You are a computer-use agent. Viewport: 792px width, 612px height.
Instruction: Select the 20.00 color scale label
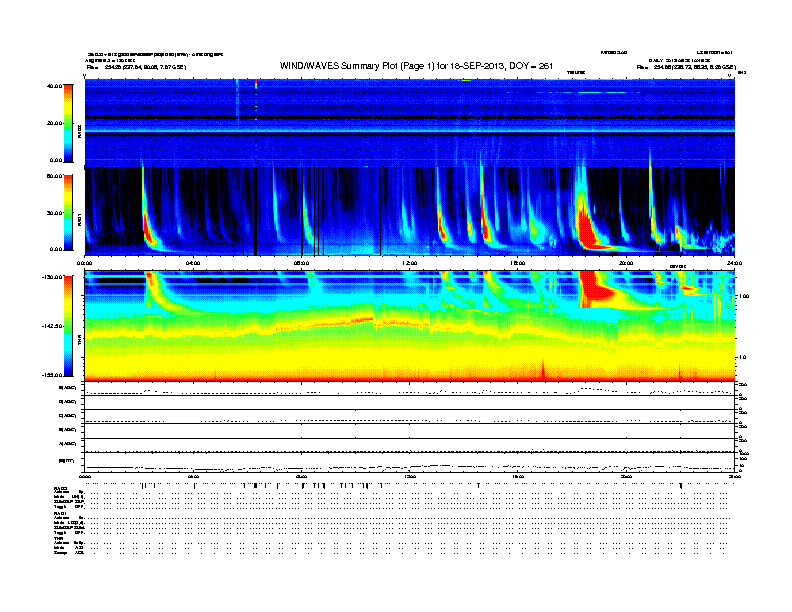click(54, 123)
